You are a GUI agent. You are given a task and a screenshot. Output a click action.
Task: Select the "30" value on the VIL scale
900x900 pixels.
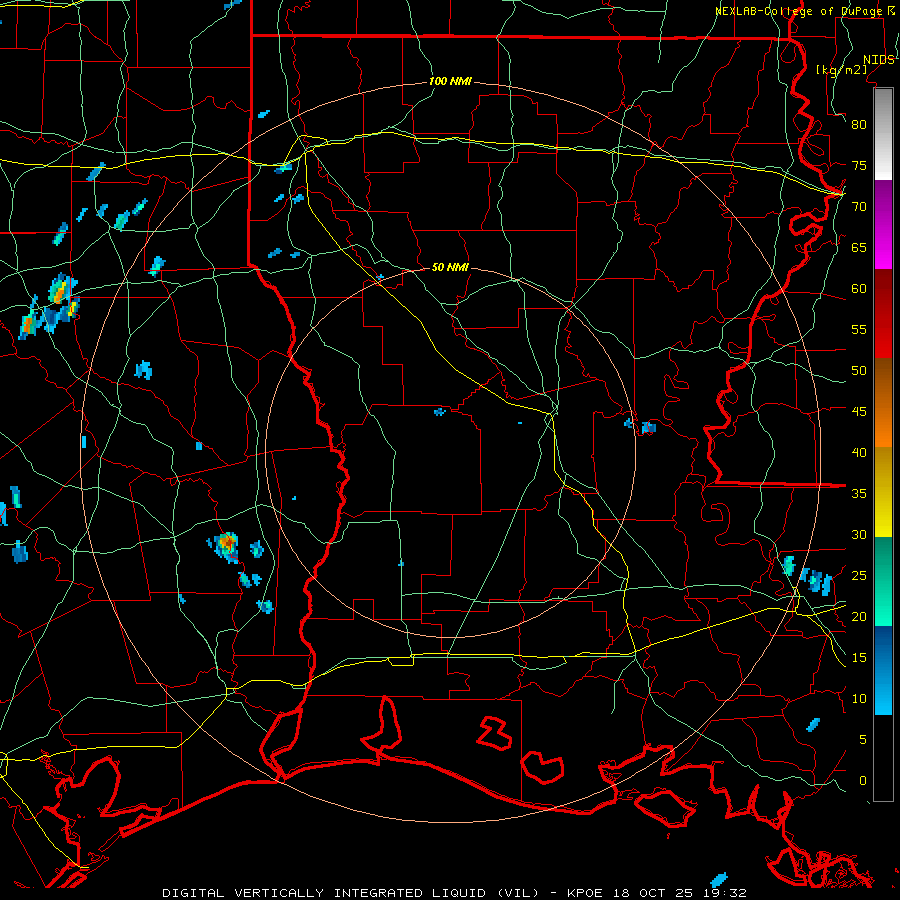859,534
